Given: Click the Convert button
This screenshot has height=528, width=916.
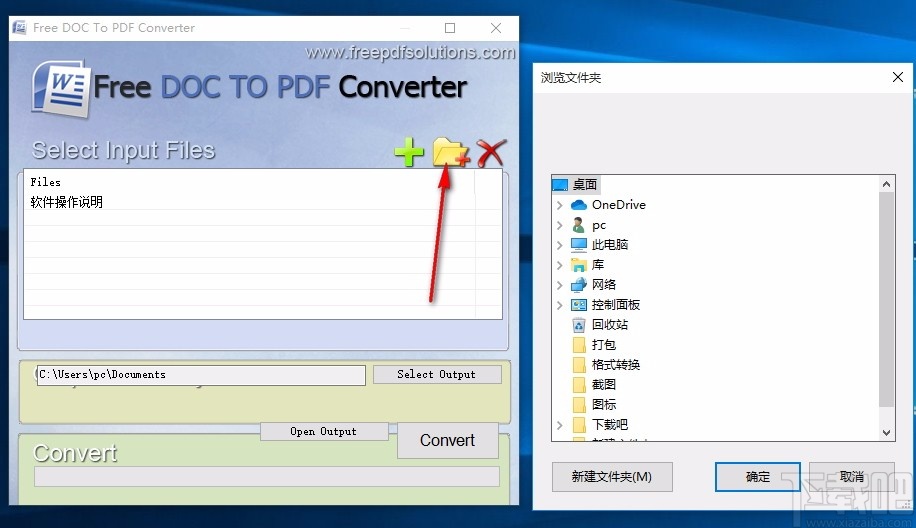Looking at the screenshot, I should click(x=447, y=440).
